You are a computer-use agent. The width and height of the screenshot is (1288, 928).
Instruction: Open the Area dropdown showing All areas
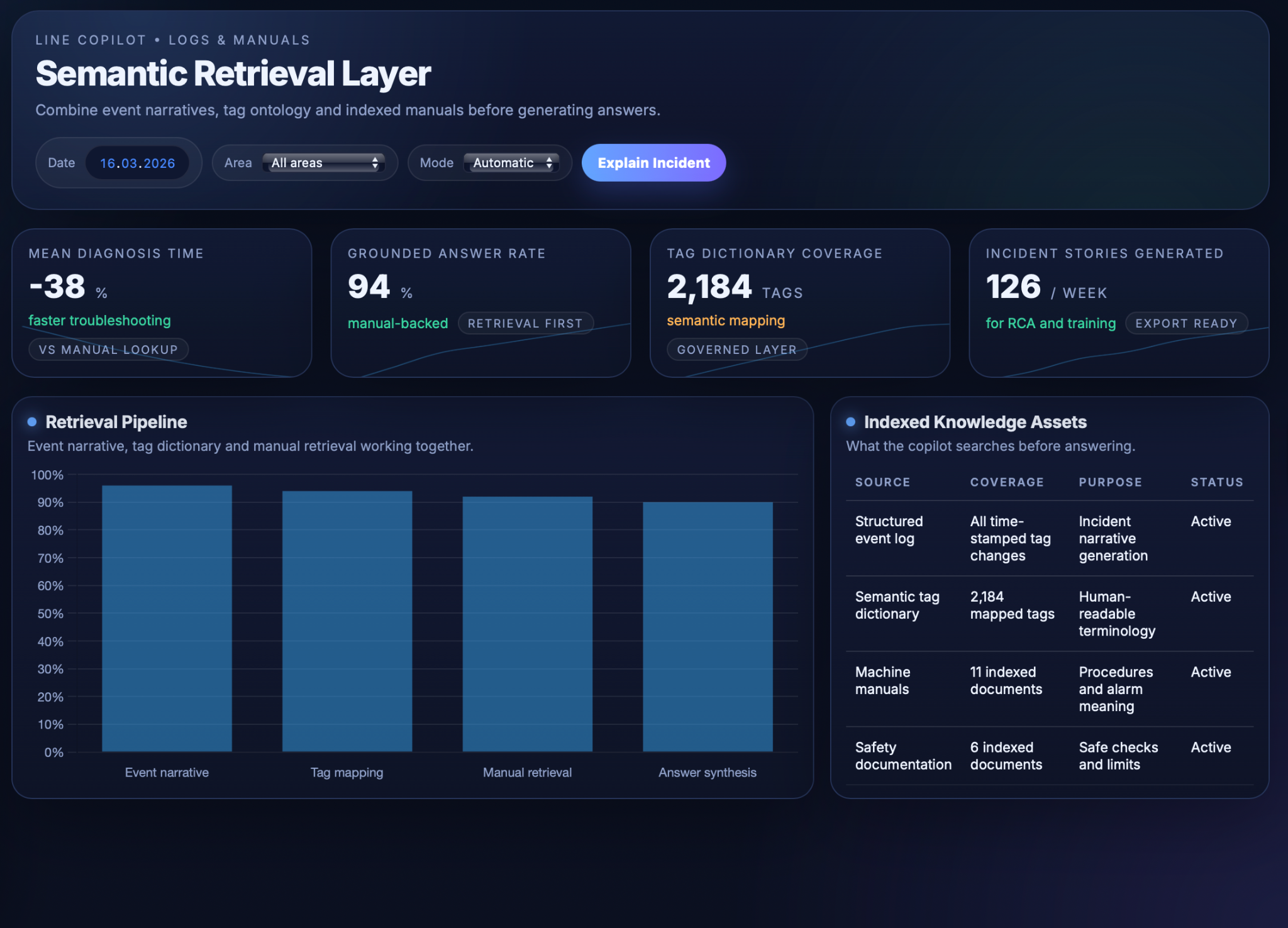pos(323,163)
